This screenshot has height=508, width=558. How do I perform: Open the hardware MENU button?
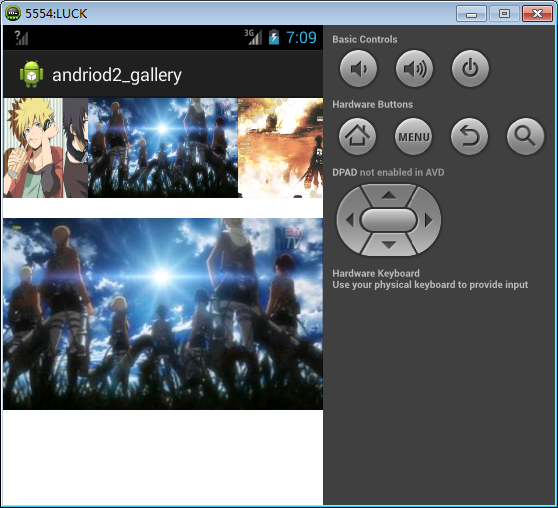(x=414, y=136)
